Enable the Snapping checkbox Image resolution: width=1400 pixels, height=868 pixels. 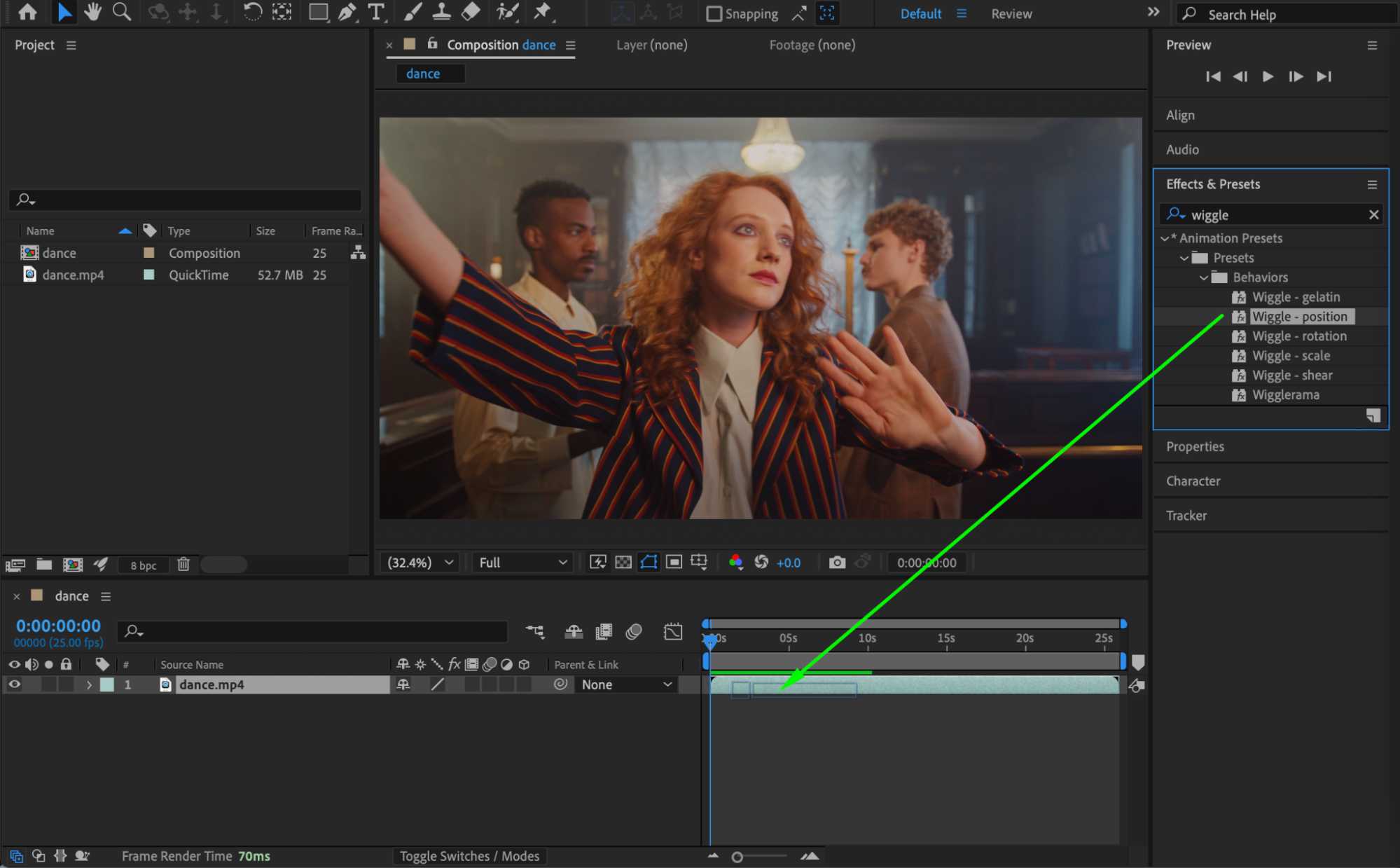tap(714, 13)
